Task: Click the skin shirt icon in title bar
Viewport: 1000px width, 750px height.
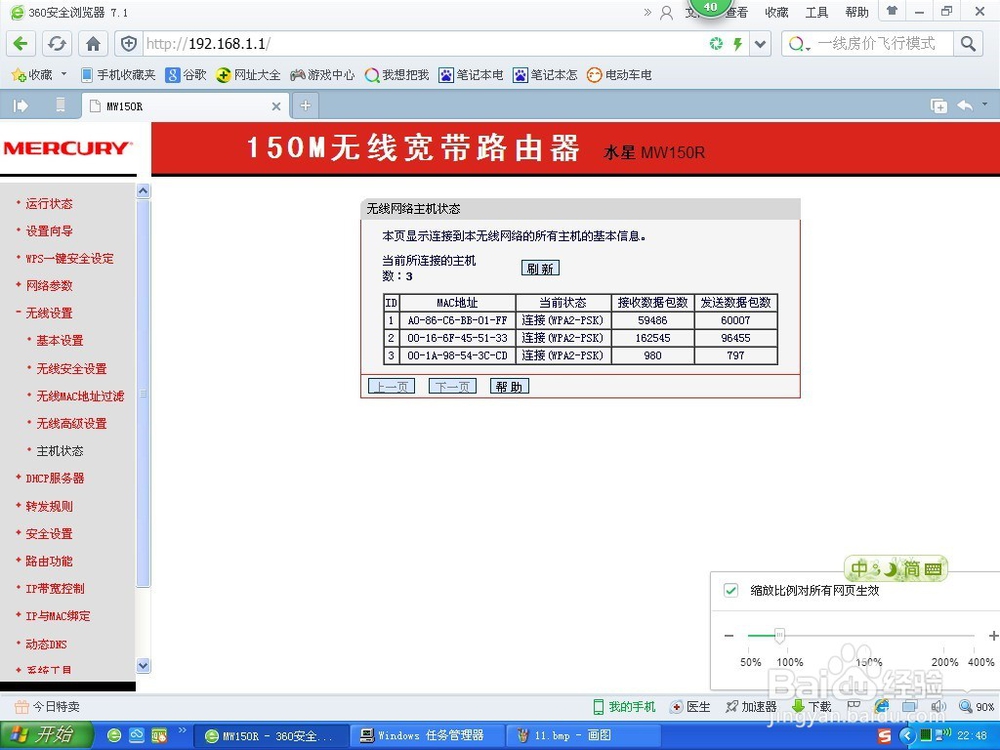Action: [892, 10]
